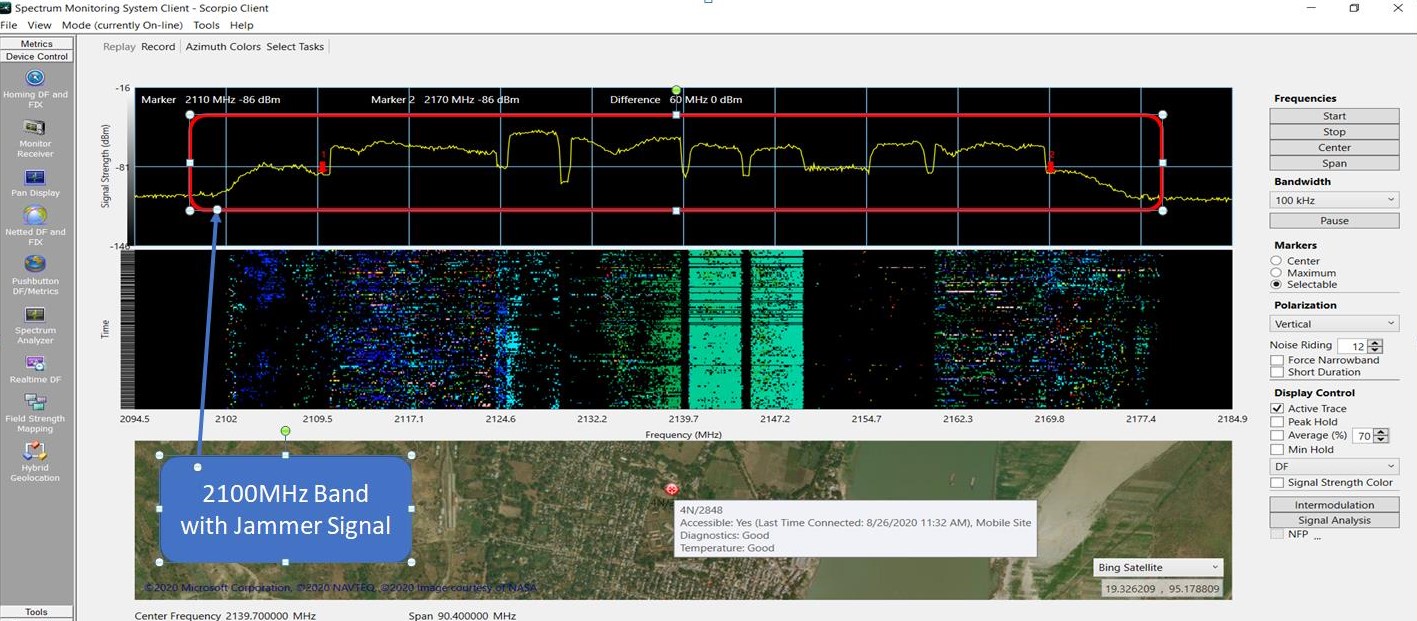The image size is (1417, 621).
Task: Open the Field Strength Mapping tool
Action: (35, 413)
